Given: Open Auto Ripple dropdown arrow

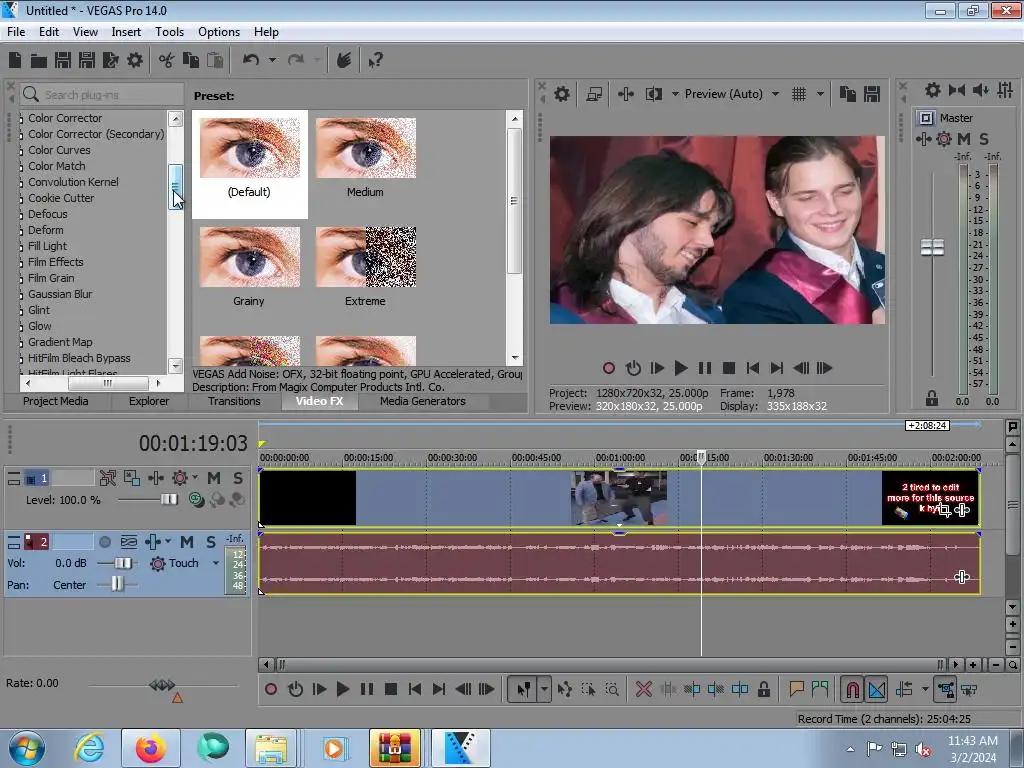Looking at the screenshot, I should point(925,689).
